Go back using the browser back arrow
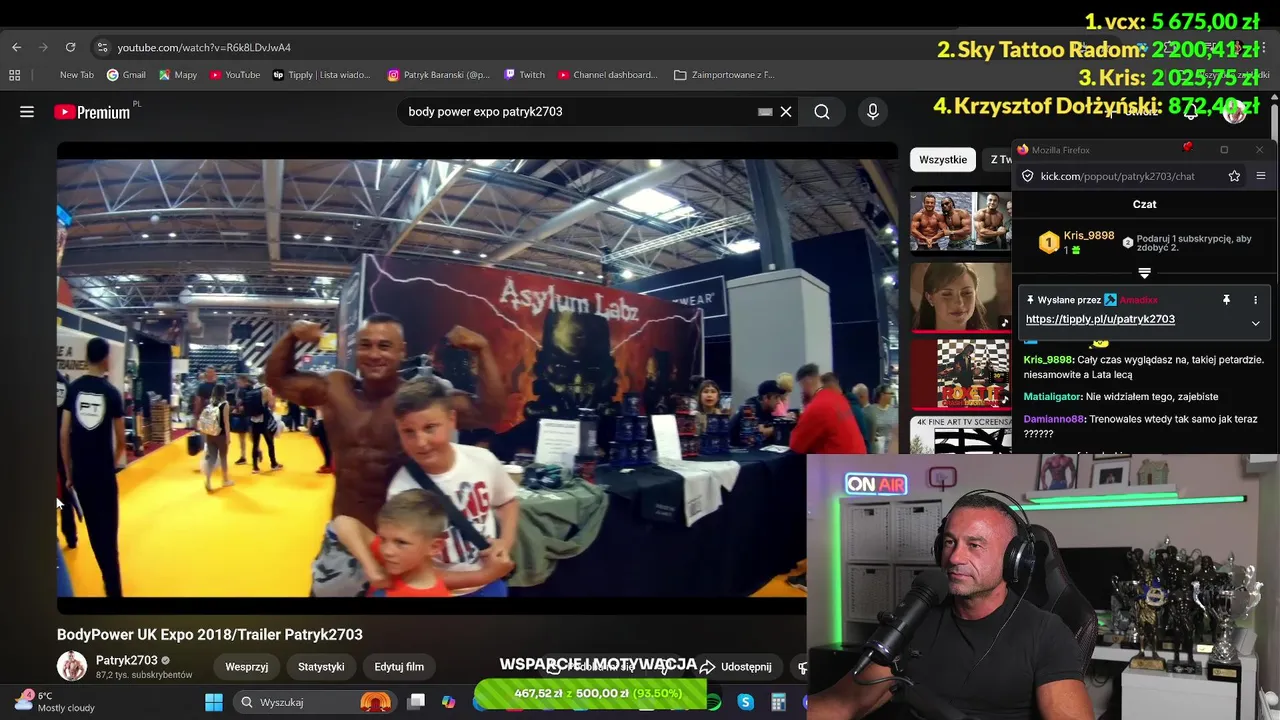 16,47
